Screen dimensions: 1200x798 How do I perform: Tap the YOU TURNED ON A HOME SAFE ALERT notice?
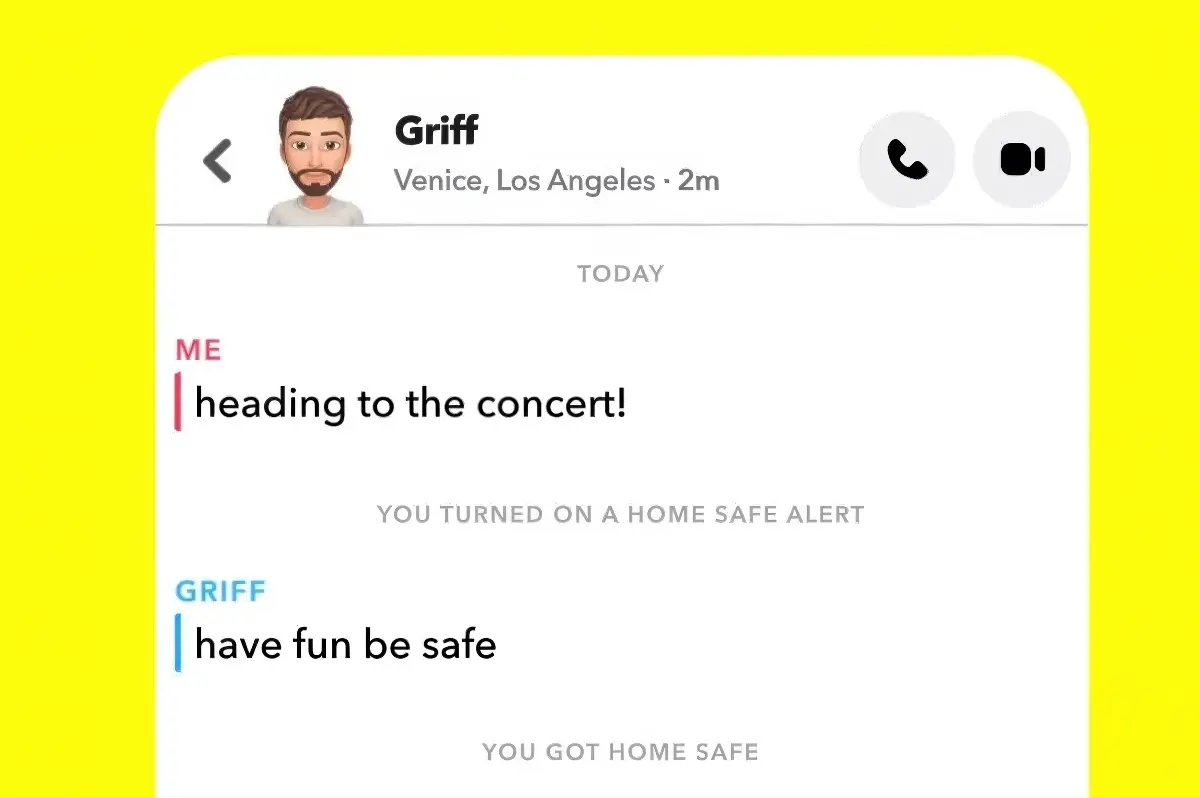tap(620, 514)
